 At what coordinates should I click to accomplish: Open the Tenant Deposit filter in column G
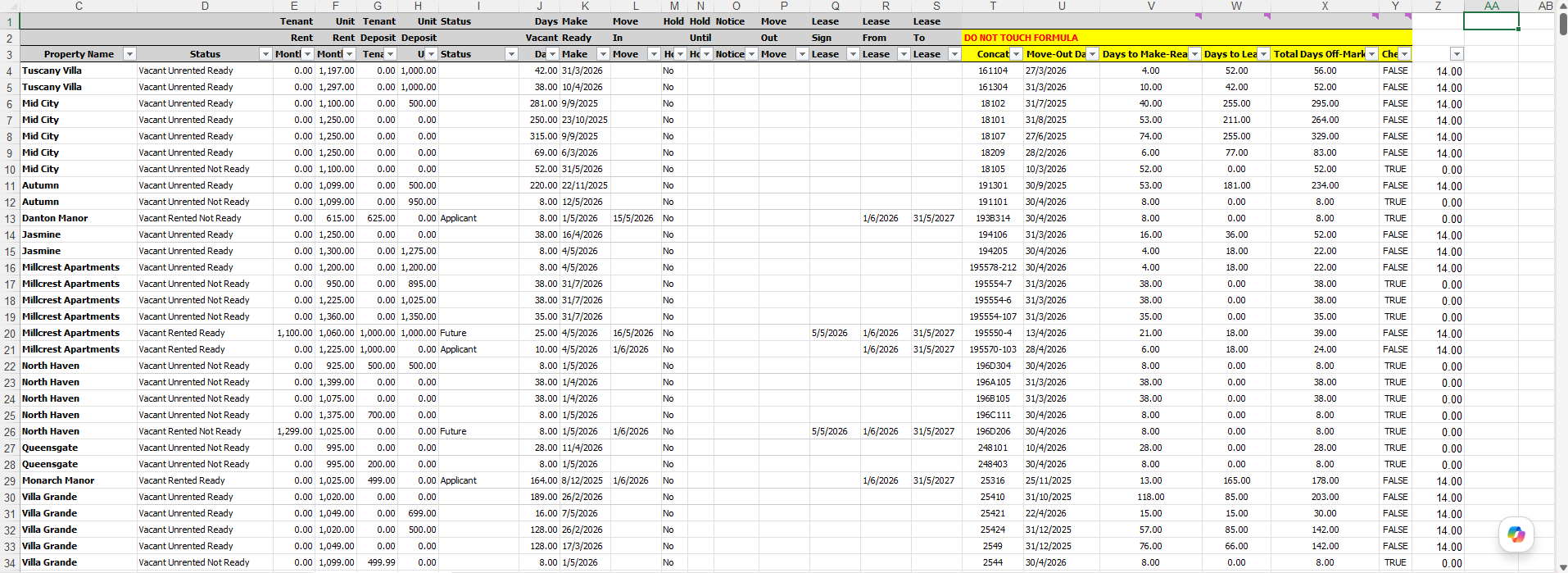click(x=391, y=54)
